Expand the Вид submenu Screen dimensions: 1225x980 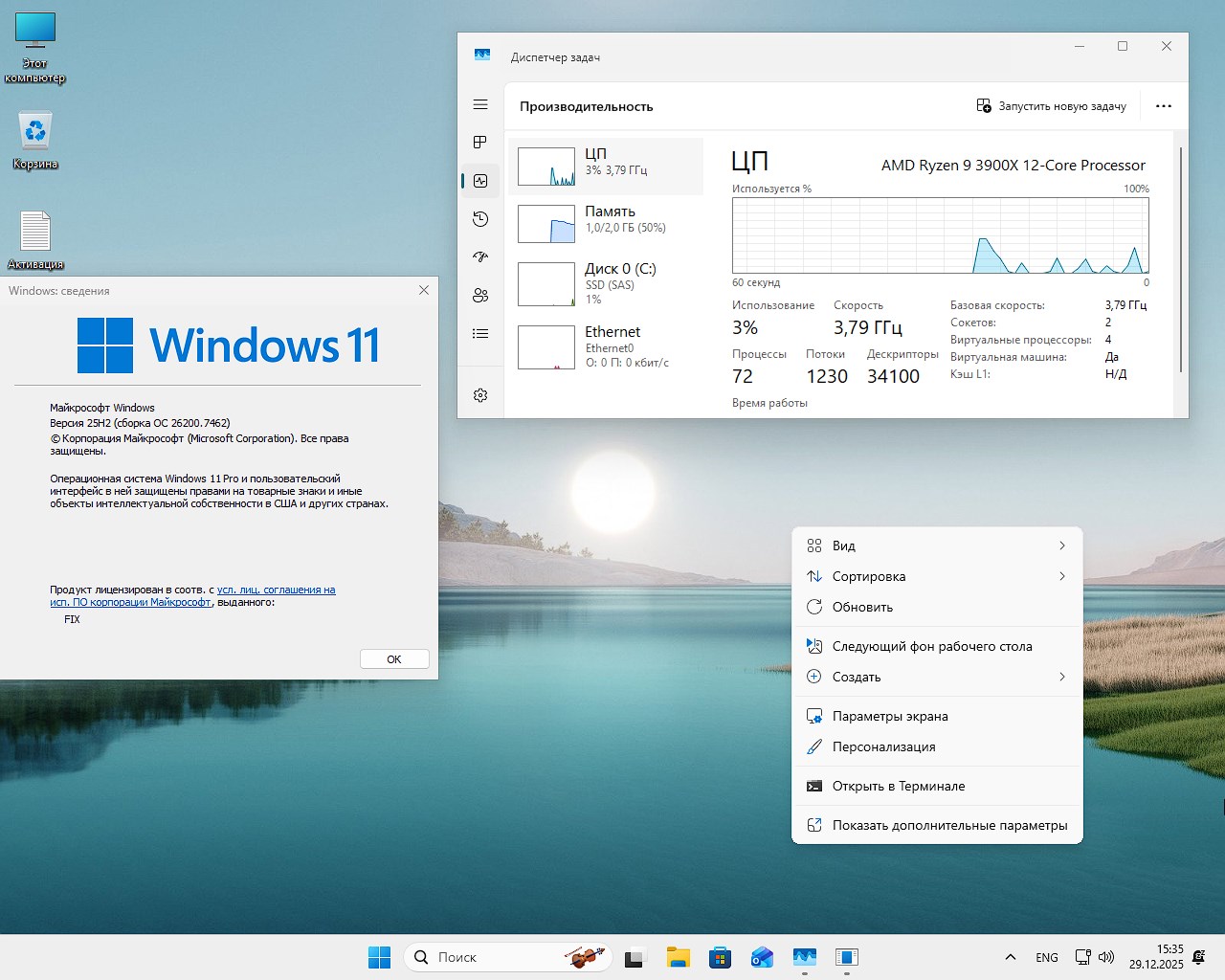click(x=936, y=546)
